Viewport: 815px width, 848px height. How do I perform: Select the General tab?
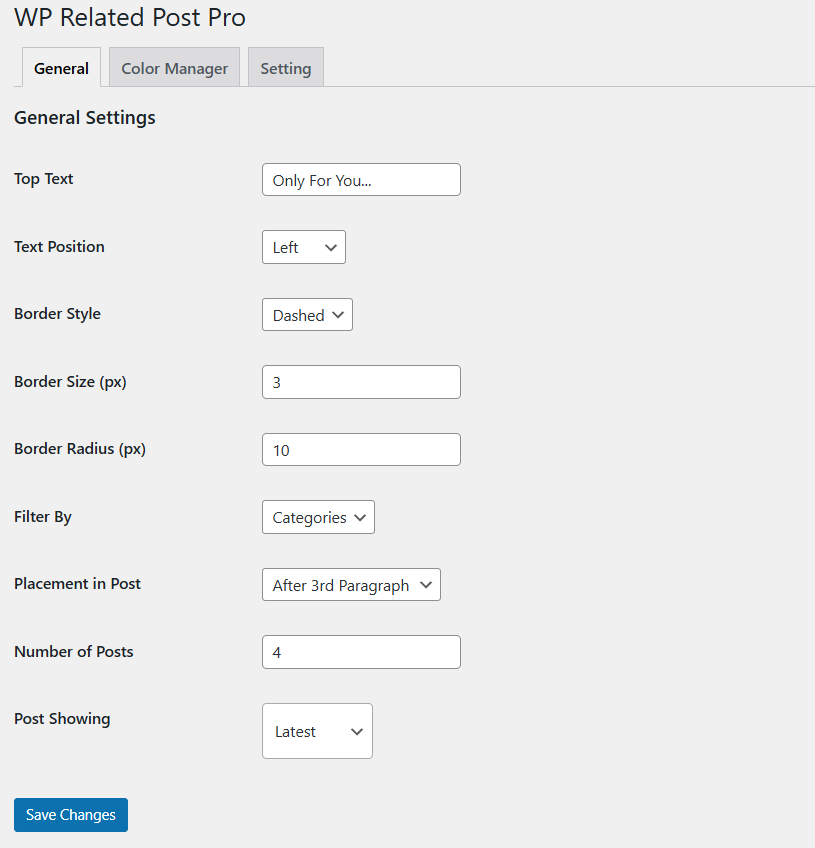[61, 68]
